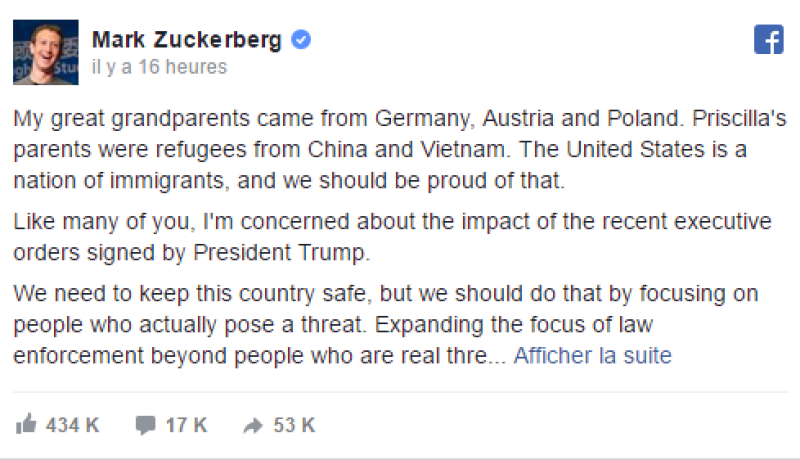Click the comment bubble icon
The image size is (800, 460).
click(145, 425)
